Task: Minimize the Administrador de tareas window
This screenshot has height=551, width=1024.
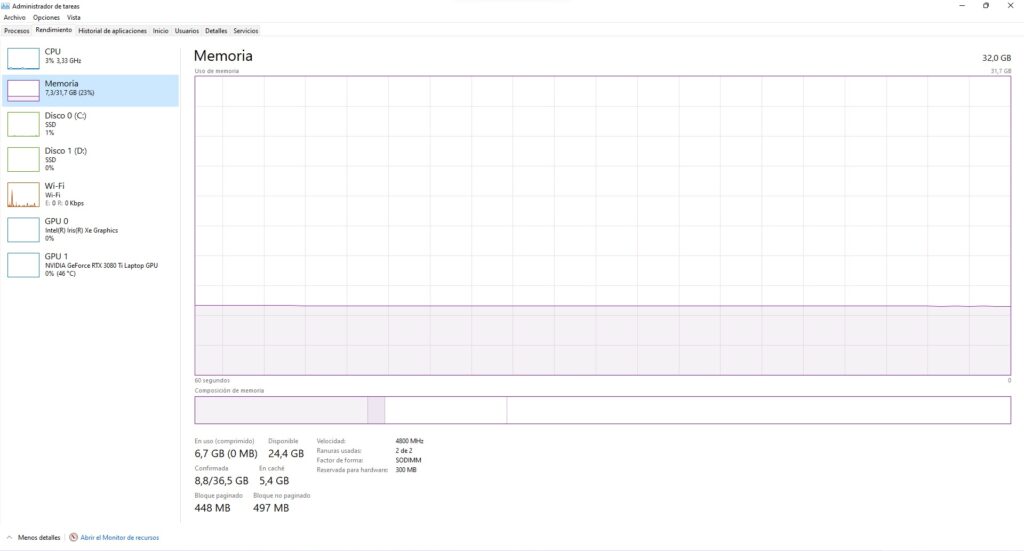Action: point(962,6)
